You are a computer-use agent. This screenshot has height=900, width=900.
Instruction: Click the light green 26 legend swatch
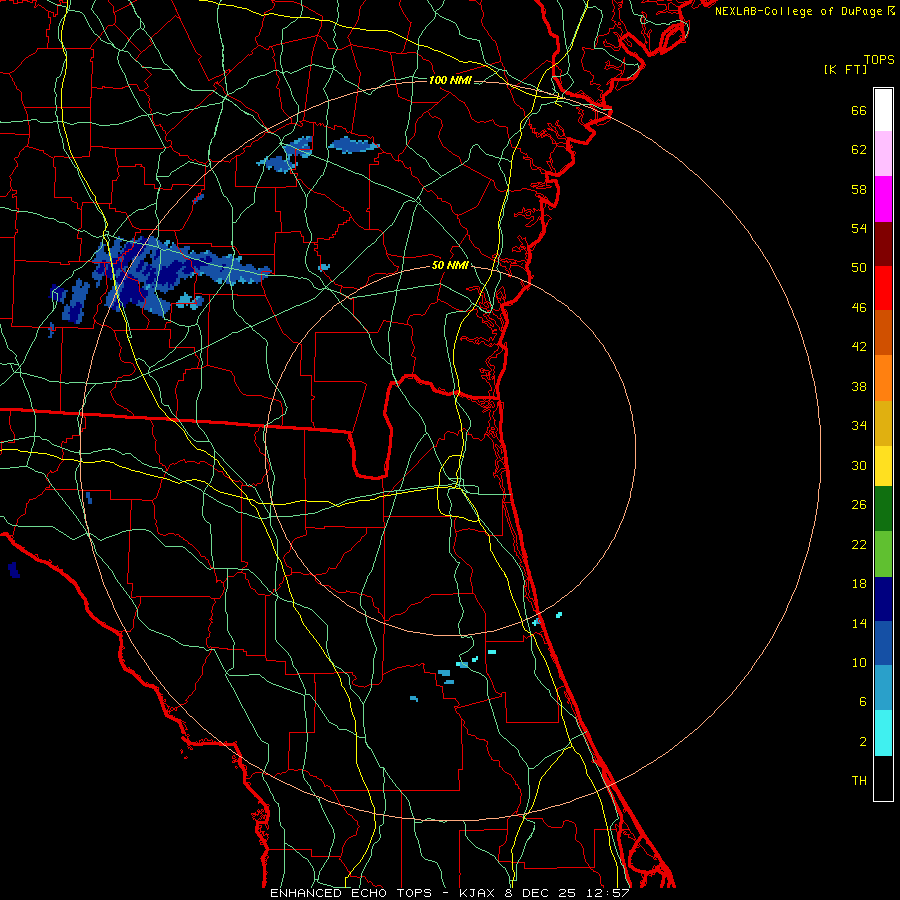coord(883,554)
